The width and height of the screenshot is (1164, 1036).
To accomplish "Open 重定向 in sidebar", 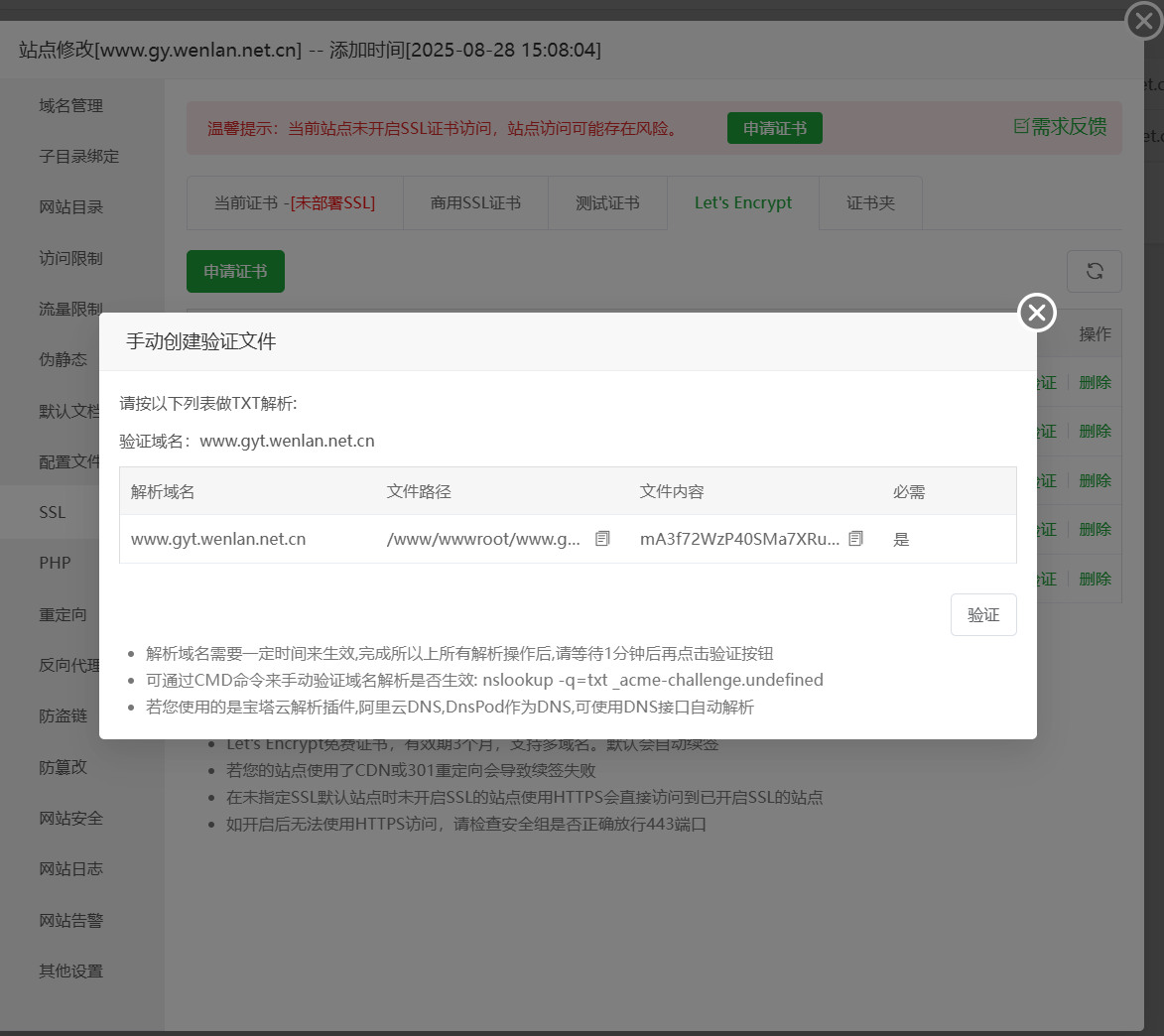I will tap(64, 614).
